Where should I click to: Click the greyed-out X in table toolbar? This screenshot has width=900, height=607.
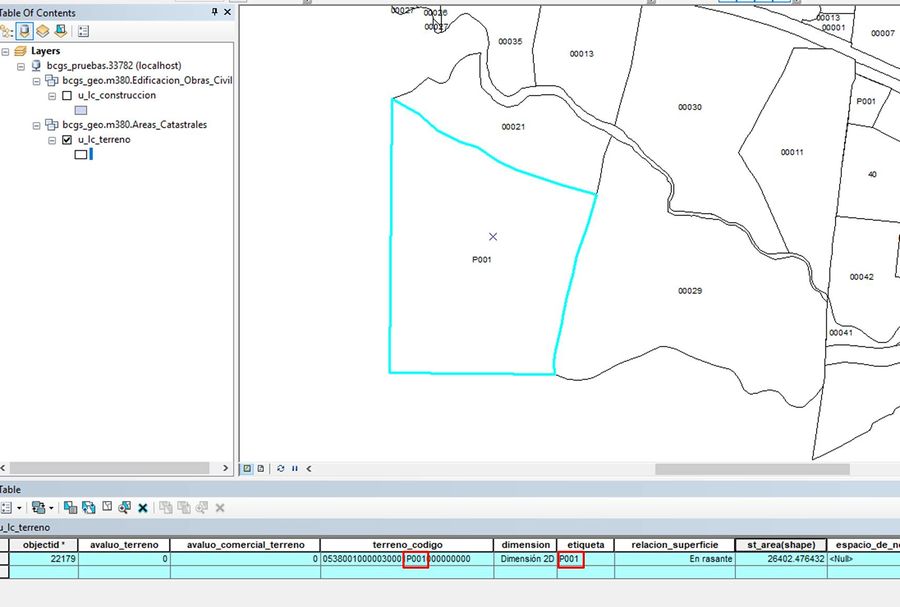(x=220, y=508)
